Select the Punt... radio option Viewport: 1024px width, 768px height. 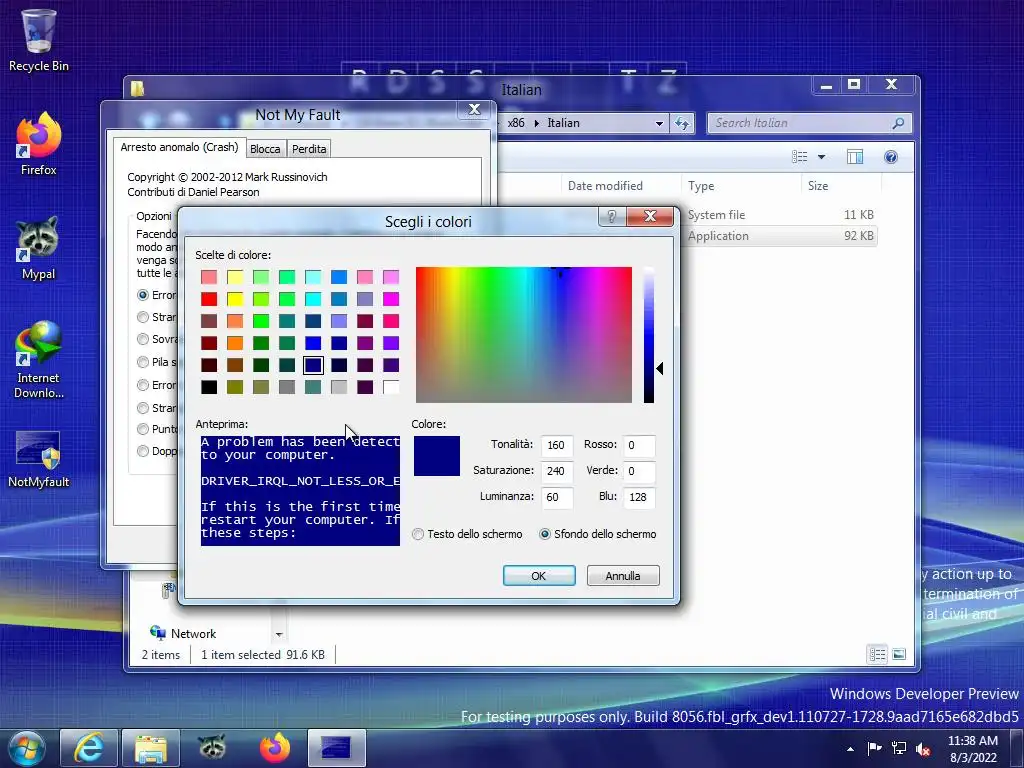143,429
